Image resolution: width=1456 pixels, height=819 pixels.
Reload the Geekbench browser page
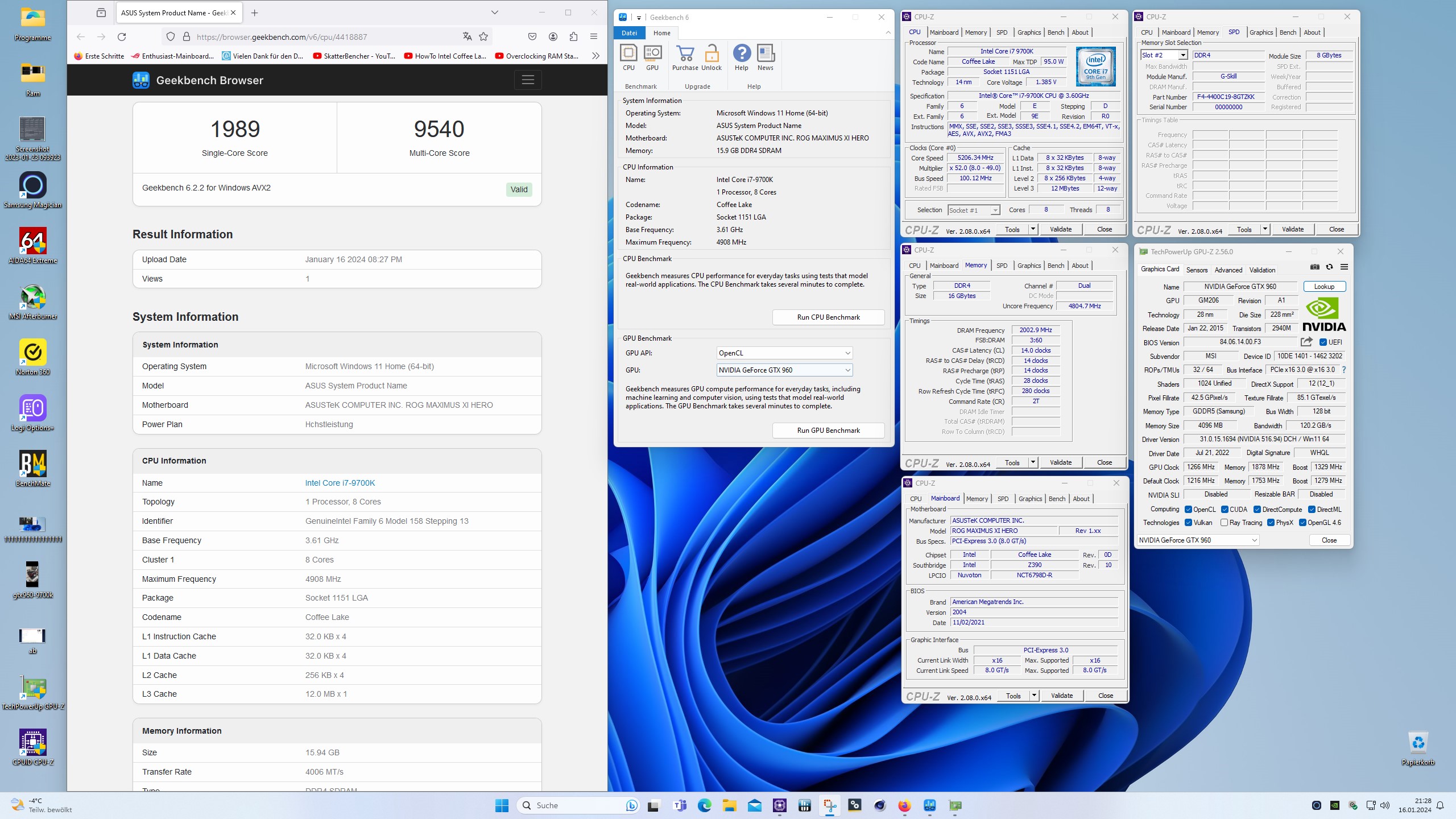point(122,36)
